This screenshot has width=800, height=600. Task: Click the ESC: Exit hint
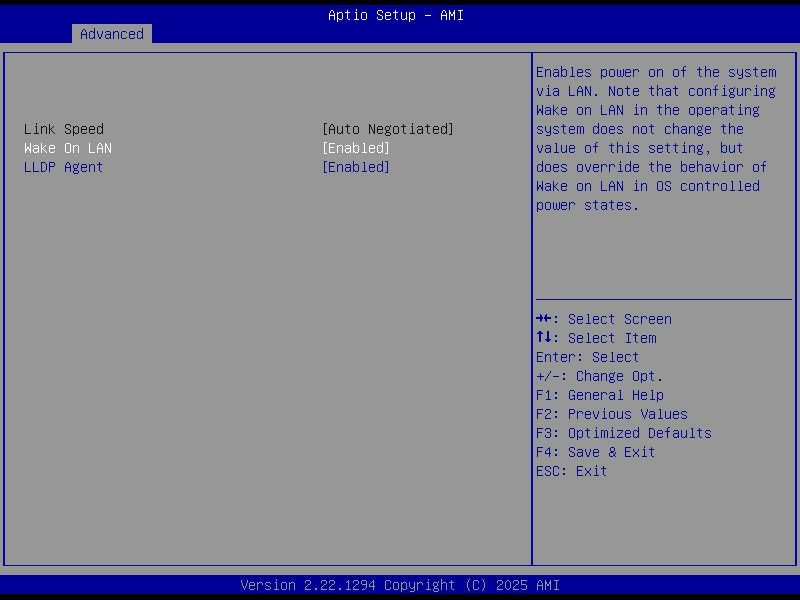coord(571,471)
